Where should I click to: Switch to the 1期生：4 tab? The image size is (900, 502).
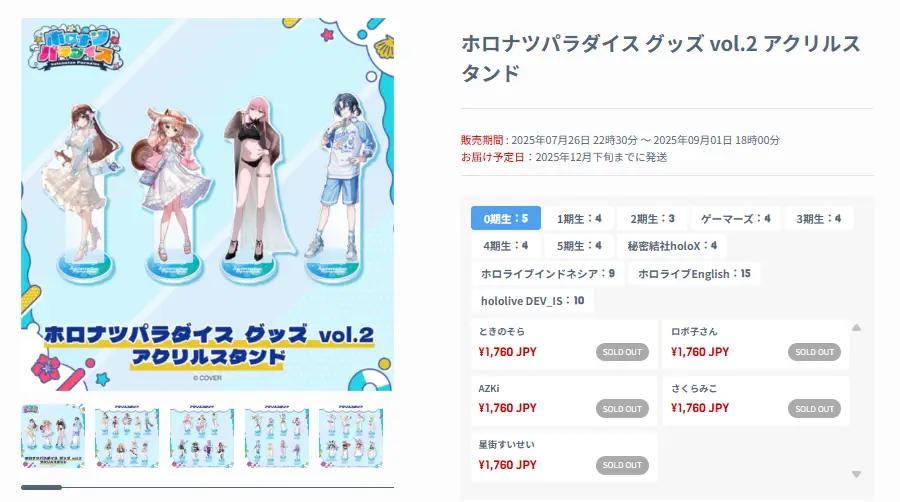(x=579, y=219)
